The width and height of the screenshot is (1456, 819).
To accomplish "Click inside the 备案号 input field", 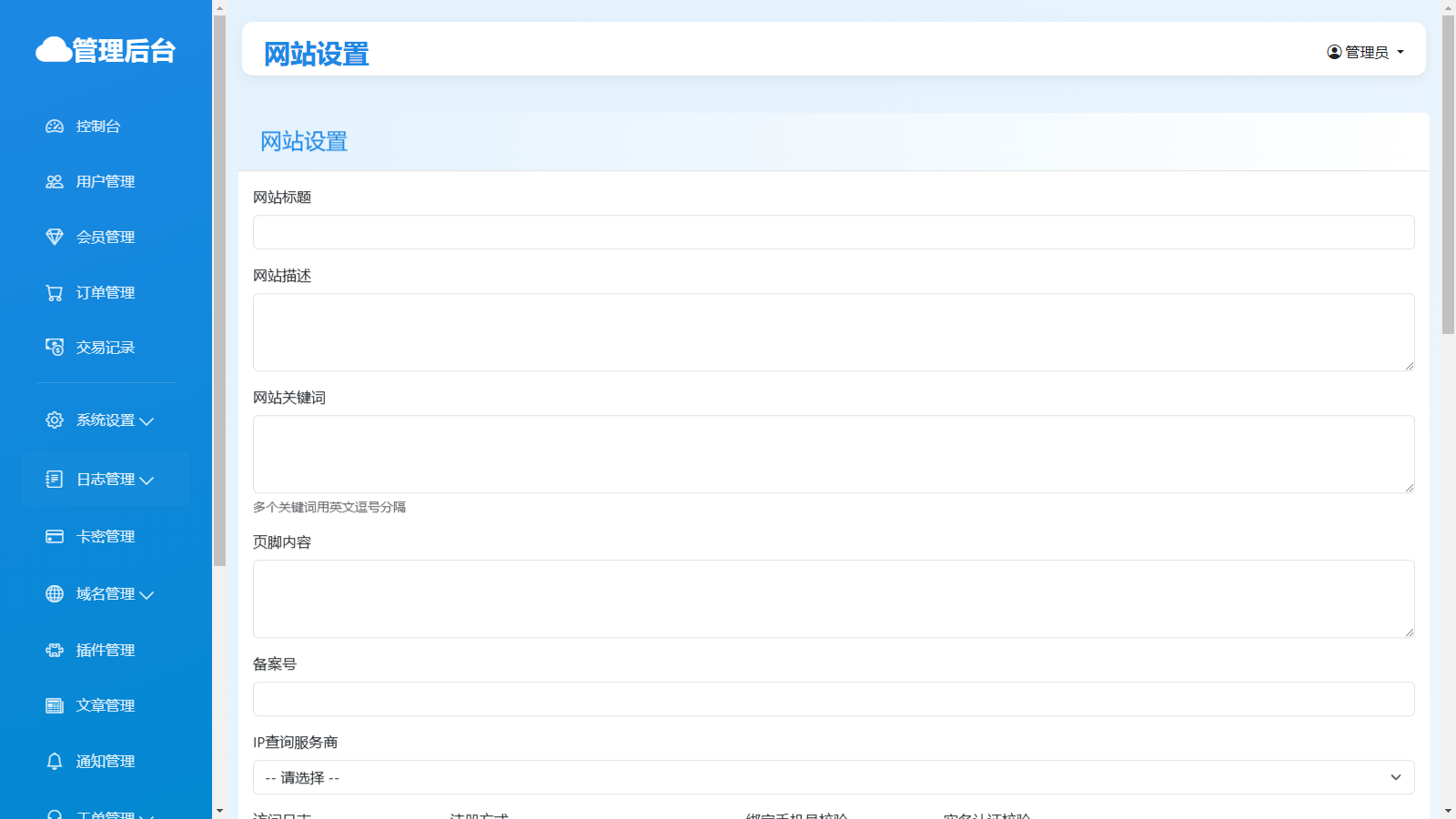I will point(833,699).
